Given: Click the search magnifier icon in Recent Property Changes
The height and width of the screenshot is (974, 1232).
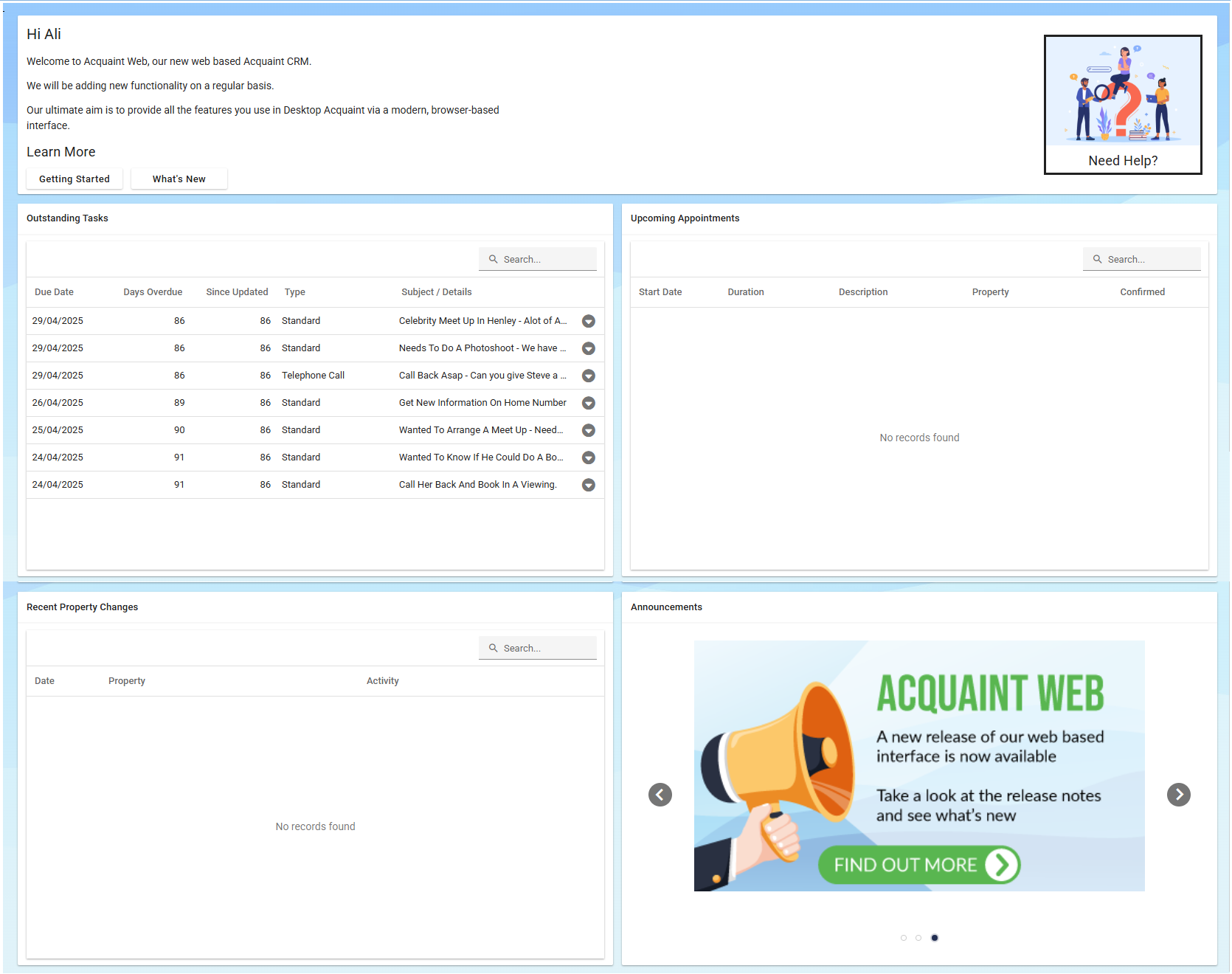Looking at the screenshot, I should pos(494,648).
